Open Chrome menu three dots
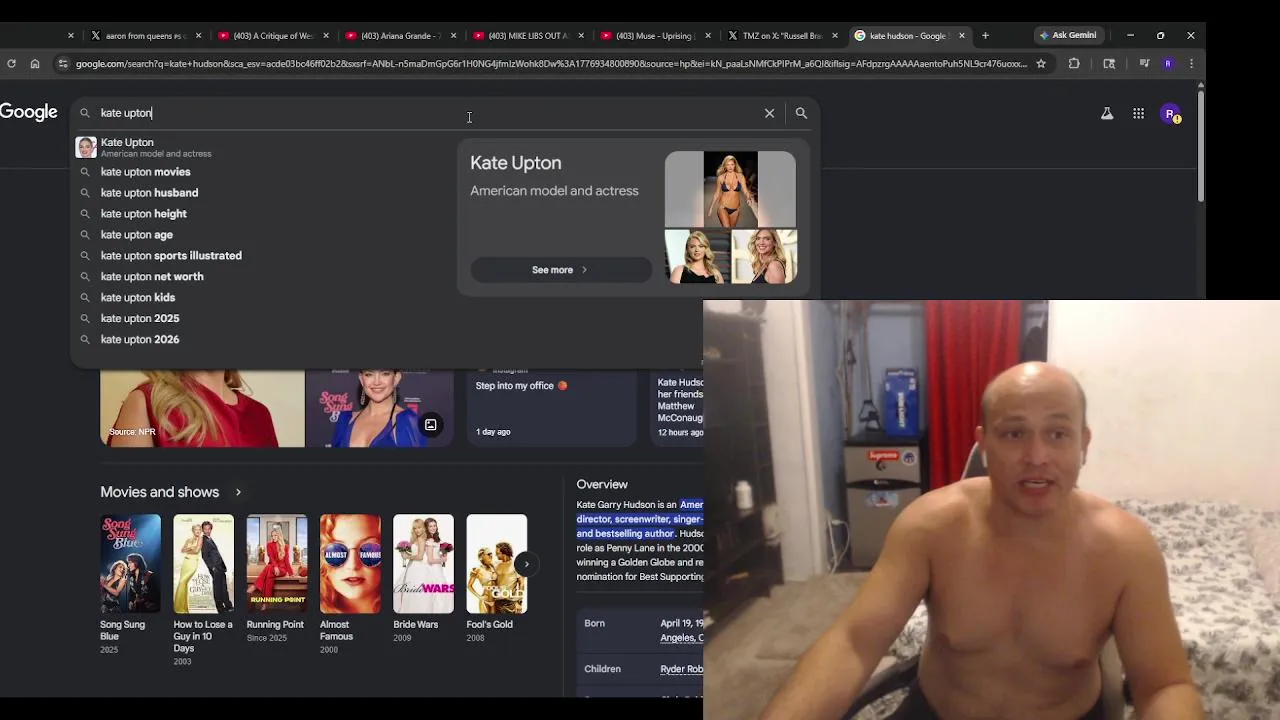This screenshot has height=720, width=1280. point(1191,63)
